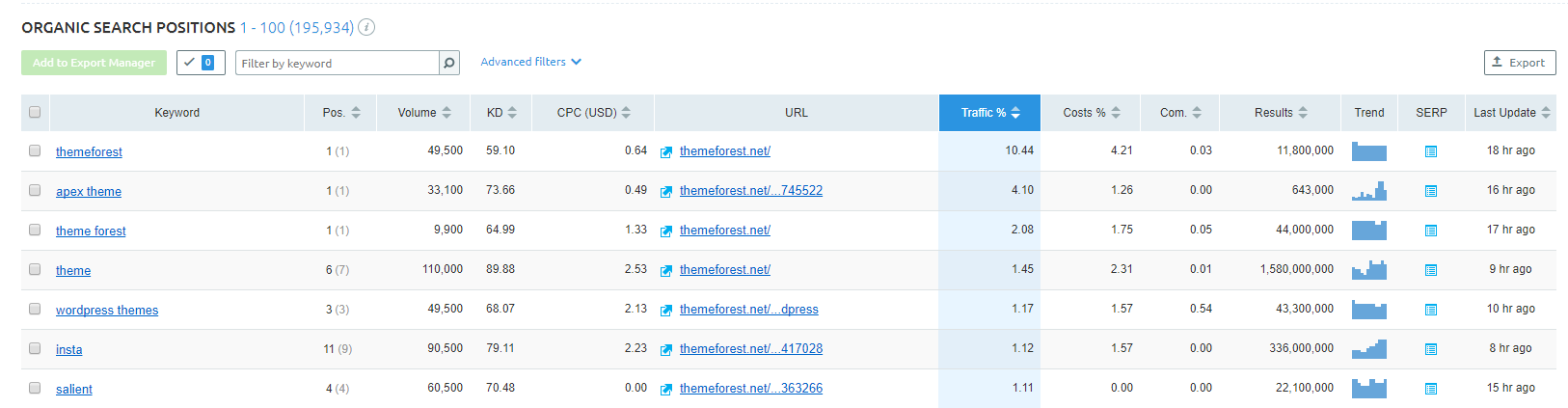This screenshot has width=1568, height=408.
Task: Click external link icon in theme row
Action: point(666,271)
